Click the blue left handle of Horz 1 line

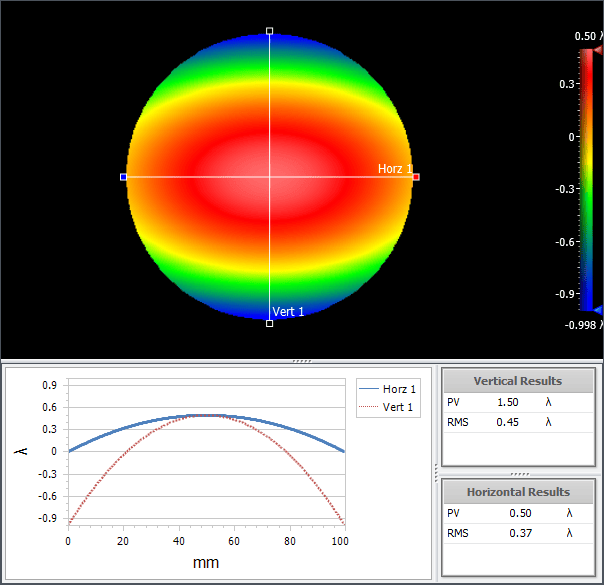pos(124,177)
